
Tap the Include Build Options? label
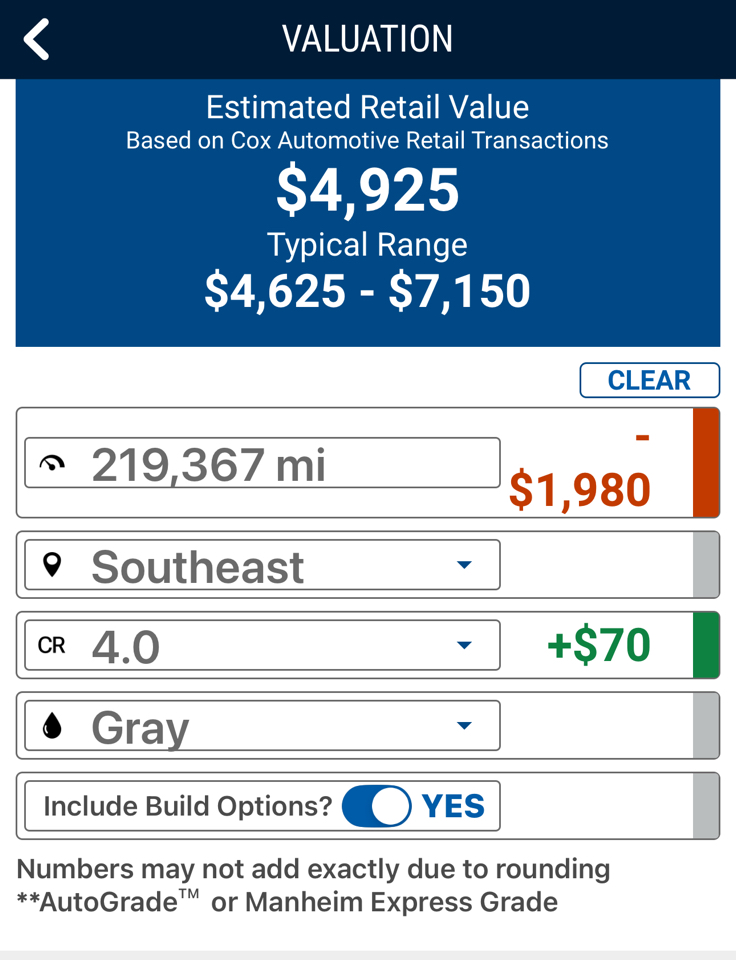coord(187,806)
